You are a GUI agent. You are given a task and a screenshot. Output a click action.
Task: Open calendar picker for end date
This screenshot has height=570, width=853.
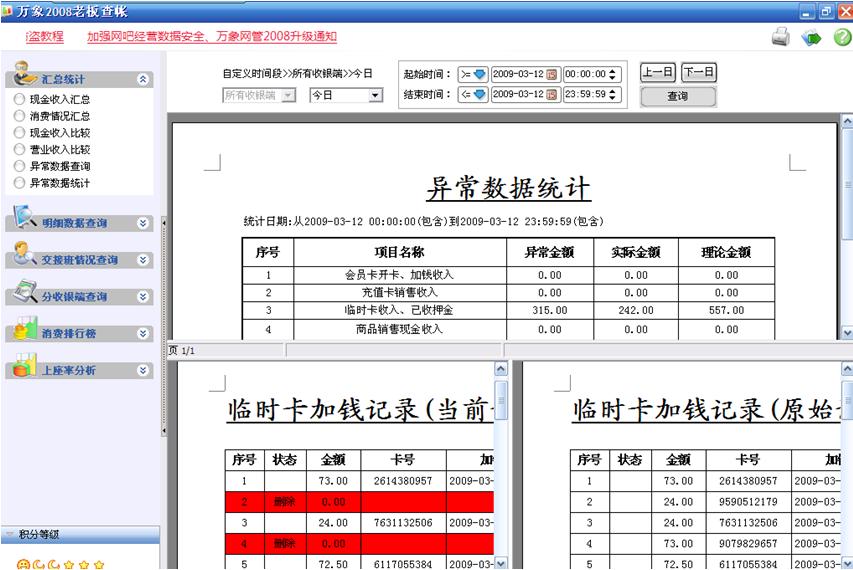point(552,95)
